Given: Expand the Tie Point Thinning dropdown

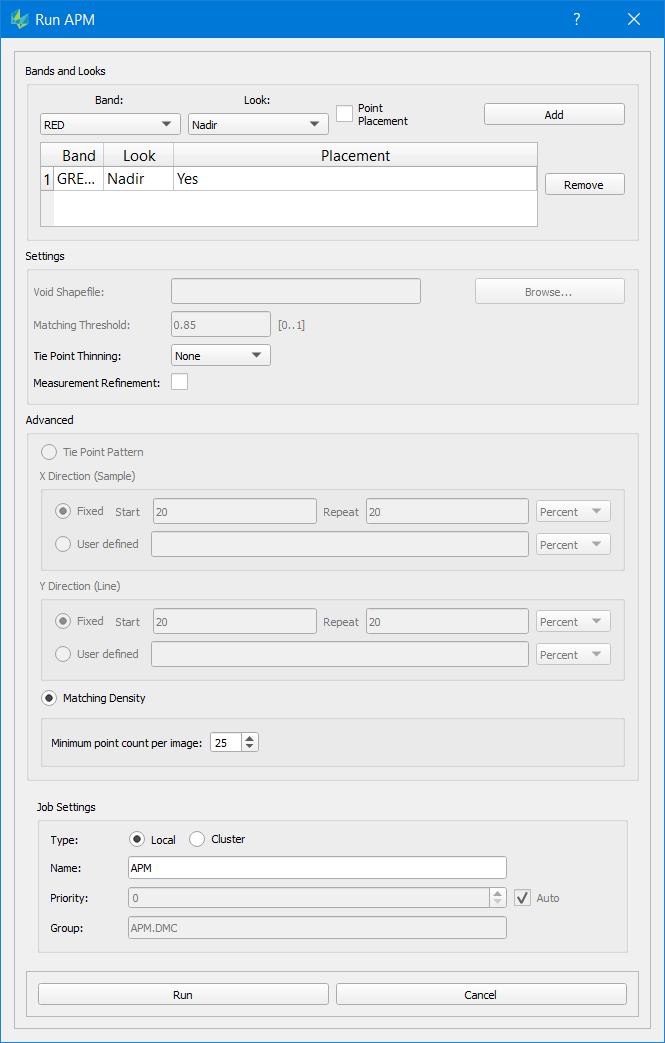Looking at the screenshot, I should coord(220,355).
